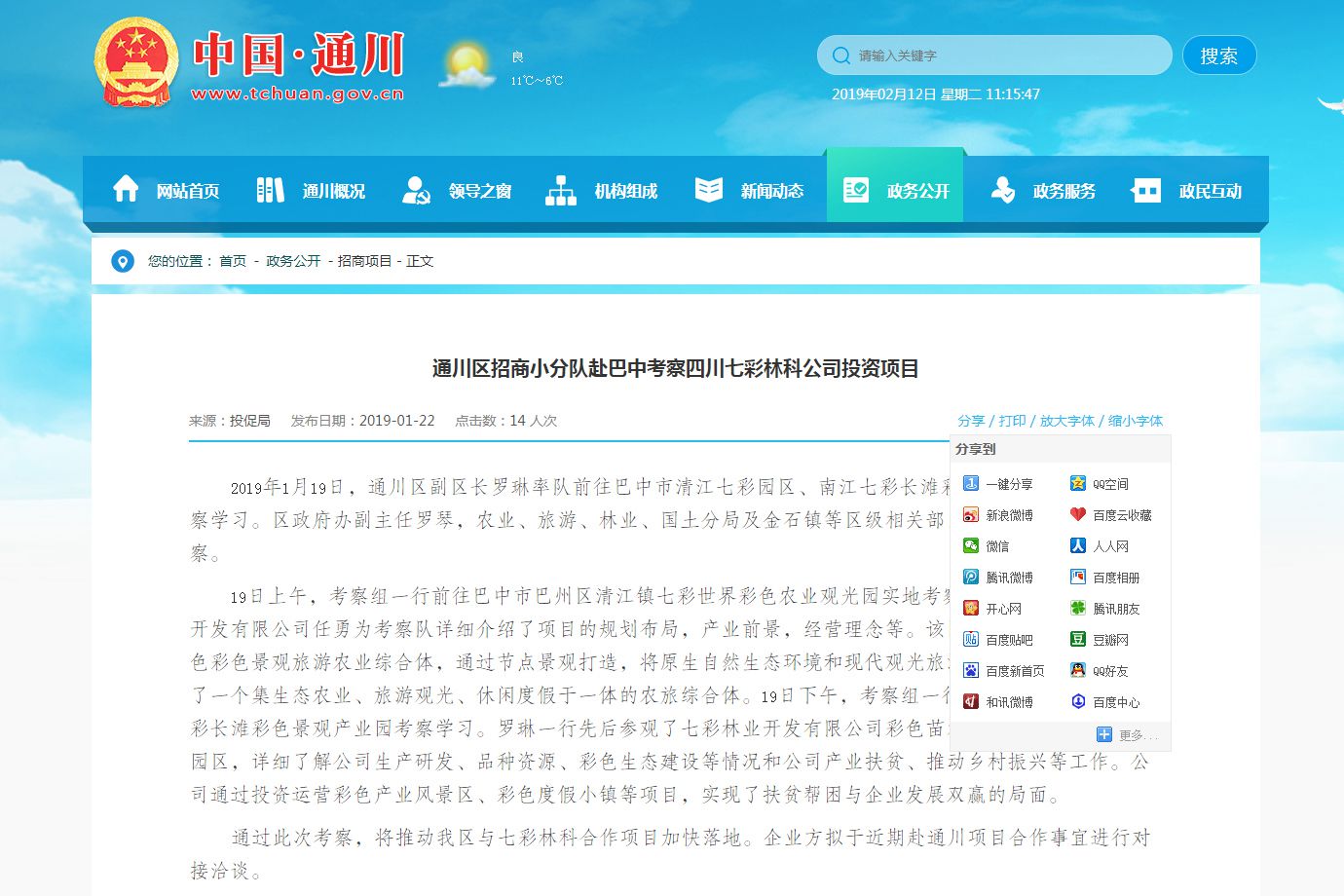
Task: Click the 人人网 share icon
Action: 1078,546
